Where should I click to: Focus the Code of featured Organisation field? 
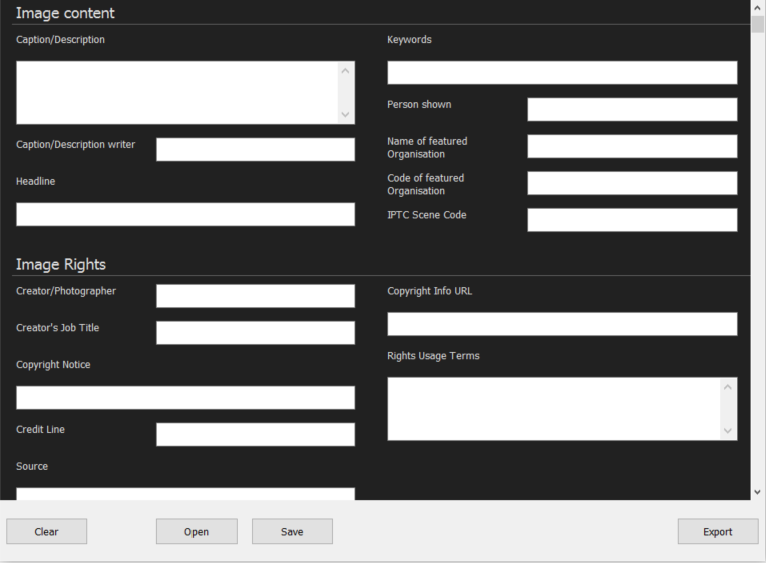point(632,183)
